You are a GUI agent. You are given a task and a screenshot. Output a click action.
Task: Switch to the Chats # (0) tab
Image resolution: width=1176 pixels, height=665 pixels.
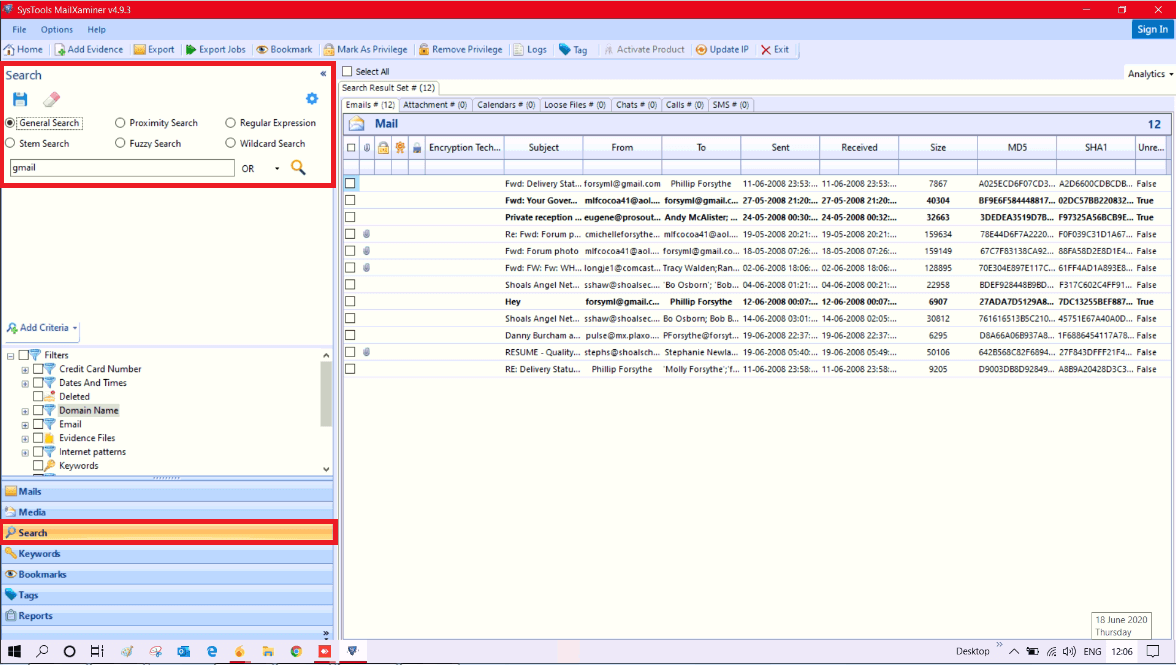636,105
